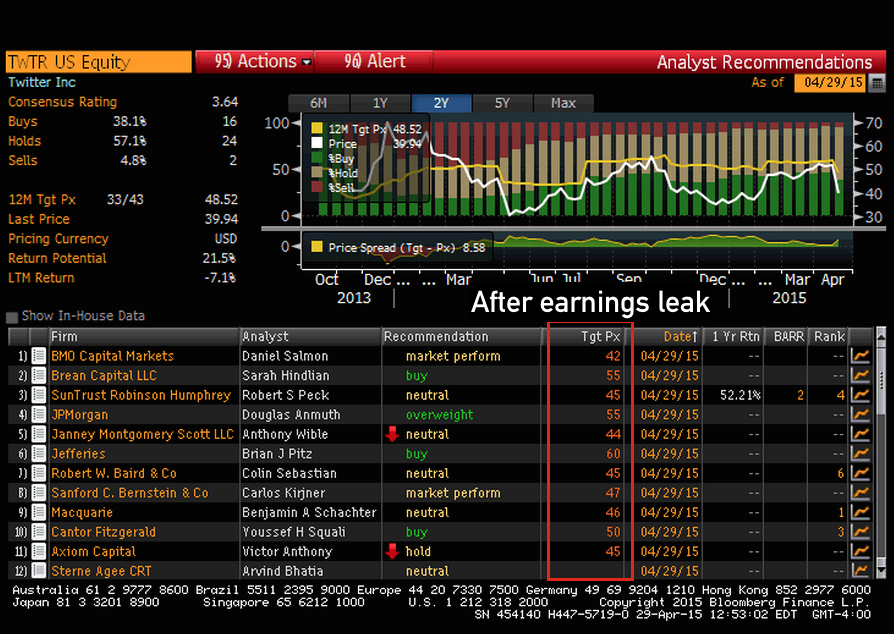Sort by the 1 Yr Rtn column header

[x=734, y=336]
